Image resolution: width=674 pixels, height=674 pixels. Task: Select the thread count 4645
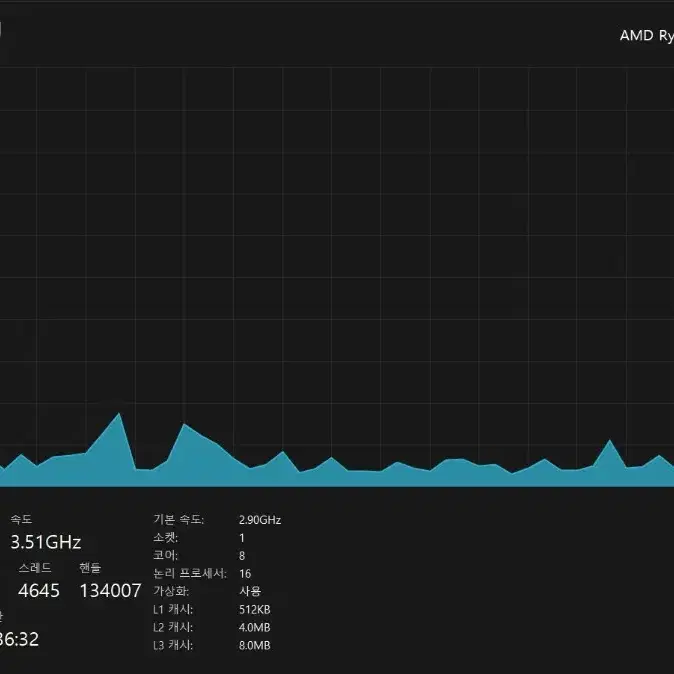(x=39, y=591)
